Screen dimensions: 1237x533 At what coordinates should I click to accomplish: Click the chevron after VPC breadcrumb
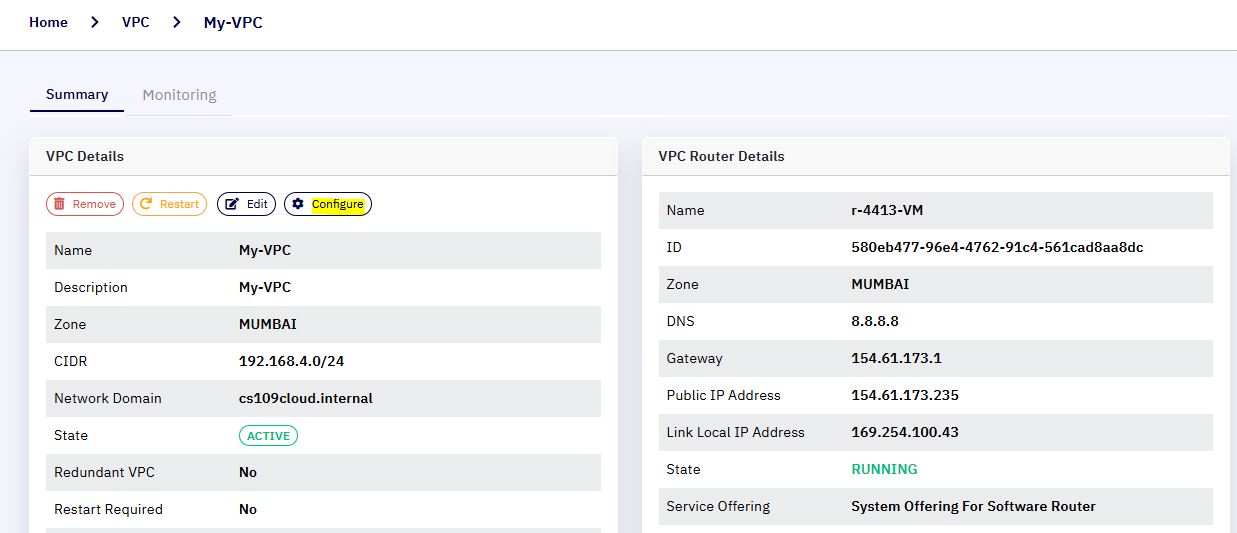tap(177, 22)
